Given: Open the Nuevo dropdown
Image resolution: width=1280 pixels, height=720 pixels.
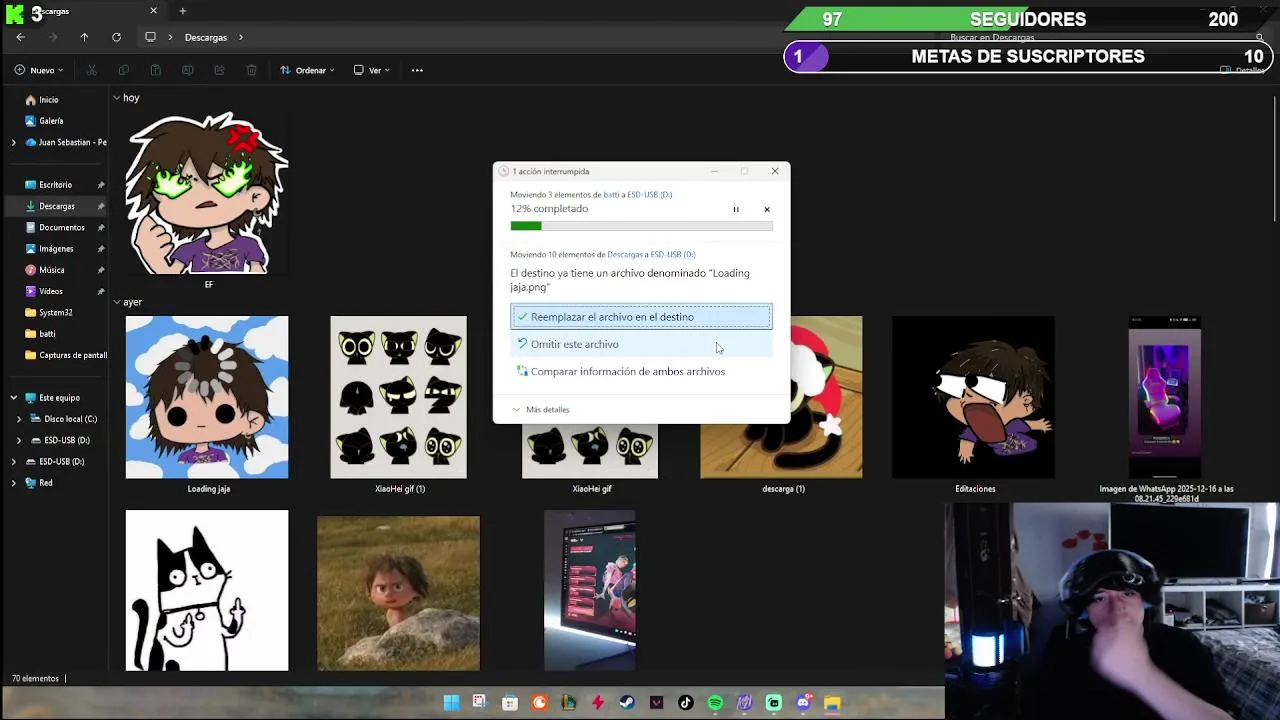Looking at the screenshot, I should 39,70.
